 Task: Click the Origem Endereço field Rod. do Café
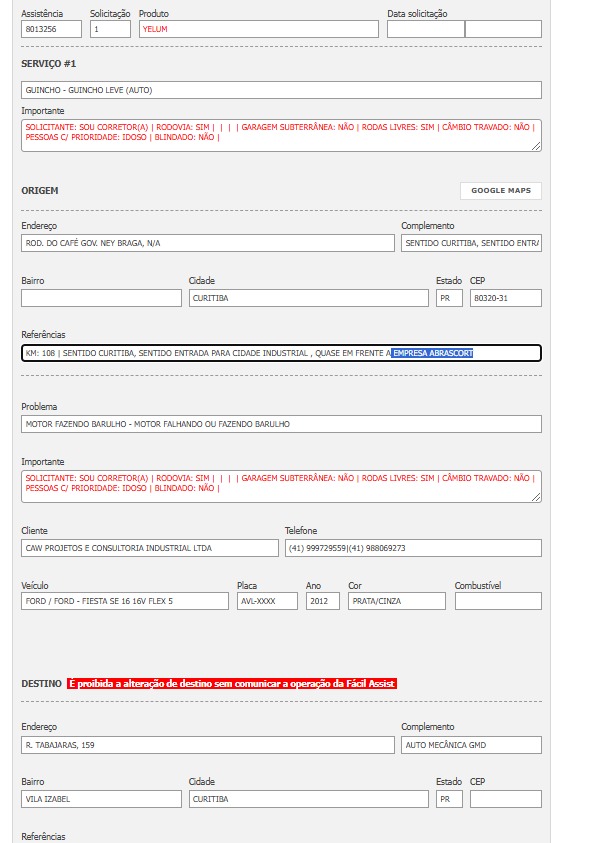tap(208, 243)
